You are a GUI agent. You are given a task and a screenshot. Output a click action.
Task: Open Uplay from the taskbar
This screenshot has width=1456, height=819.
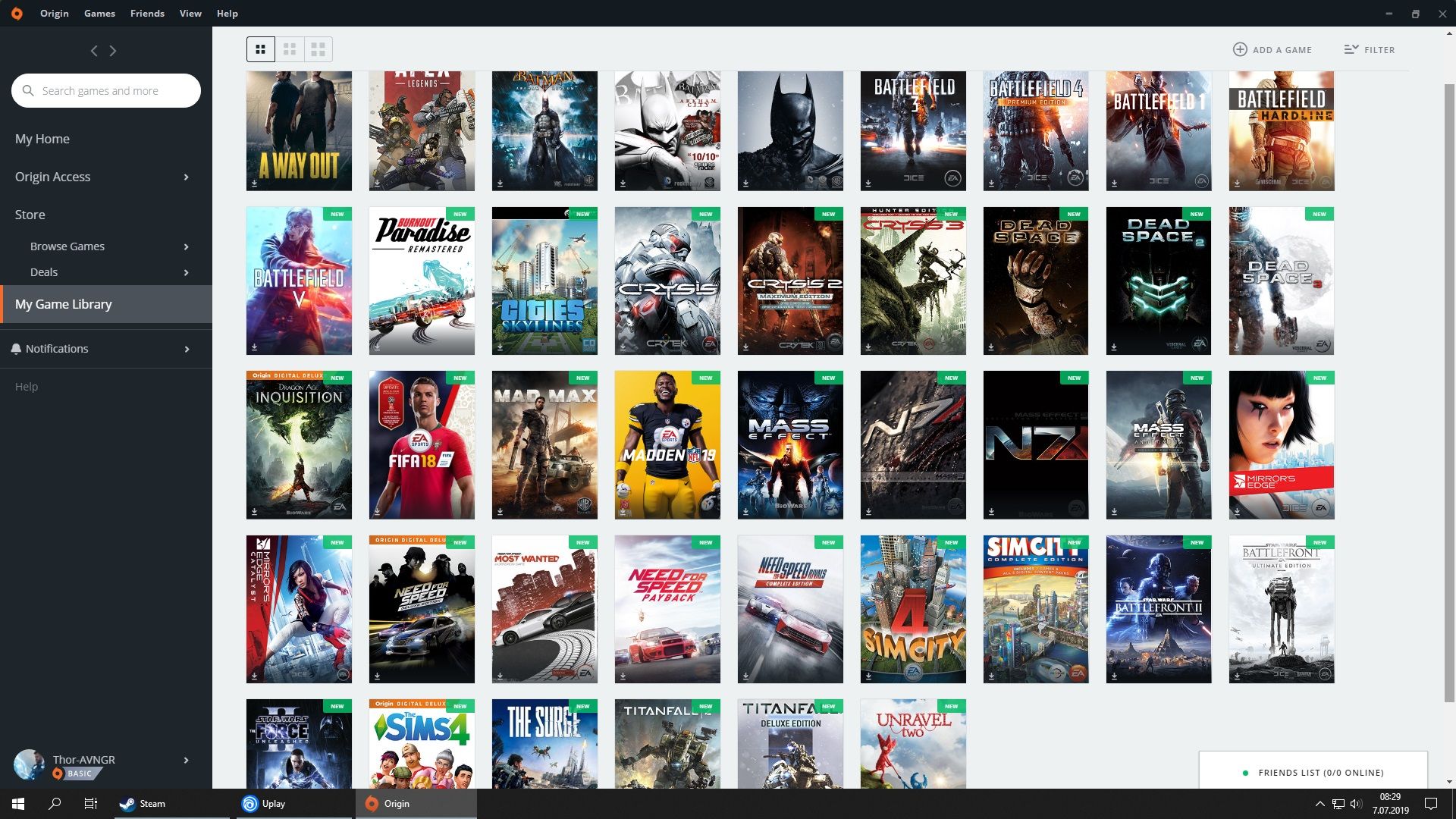pos(264,804)
